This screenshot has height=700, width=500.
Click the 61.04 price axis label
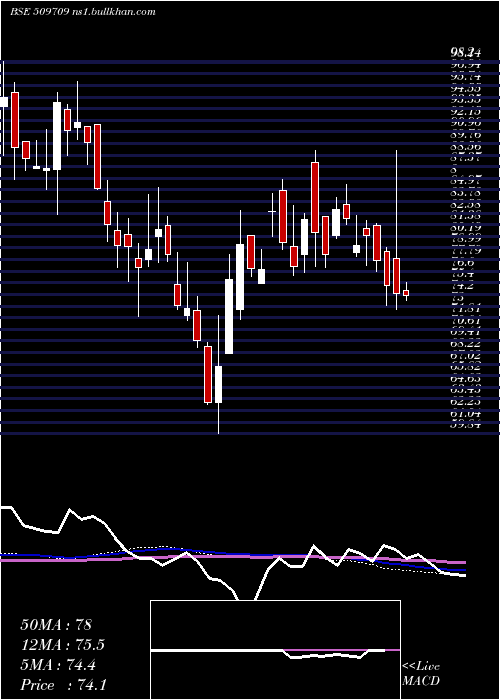465,414
